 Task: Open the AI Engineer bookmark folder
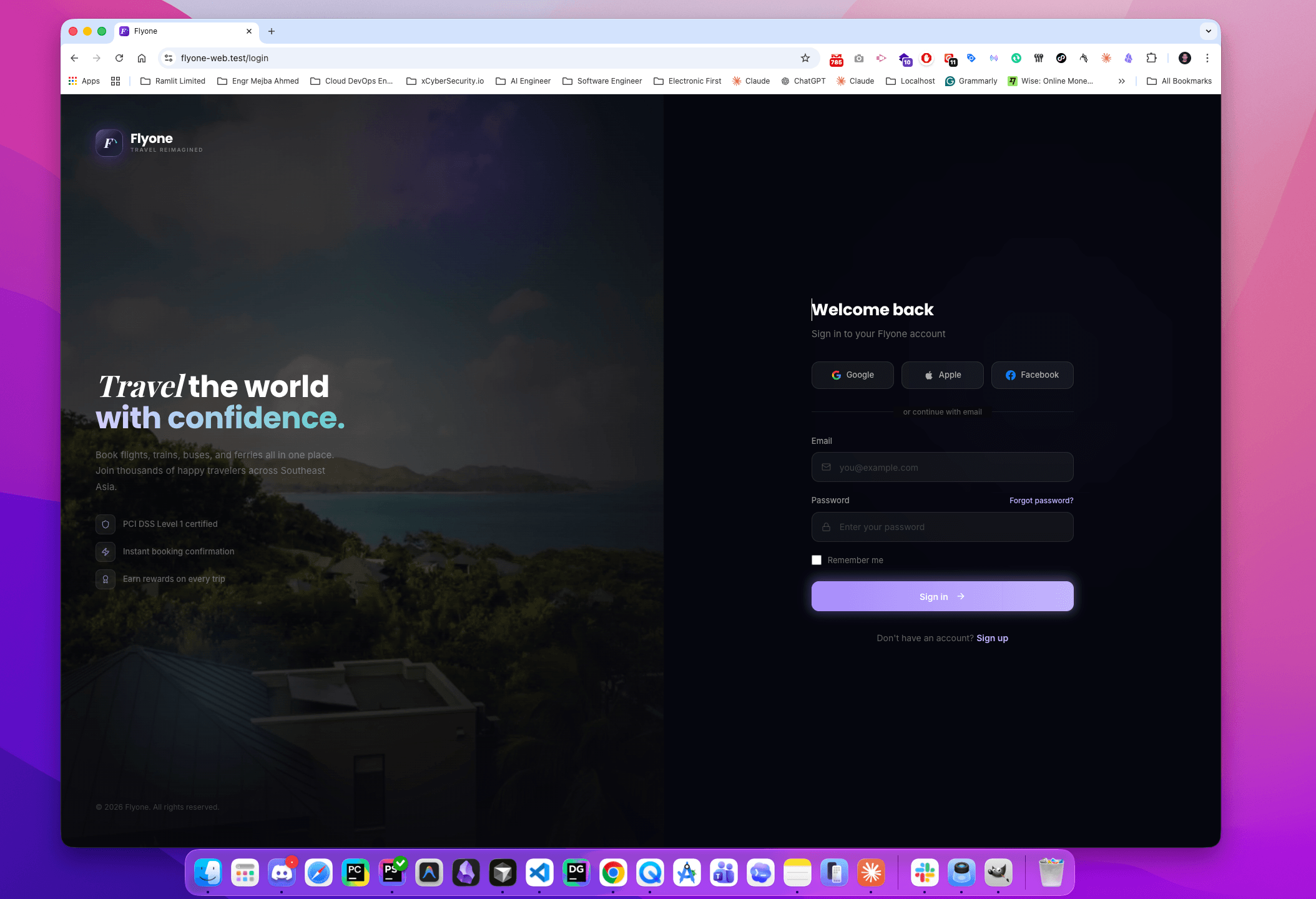coord(523,81)
